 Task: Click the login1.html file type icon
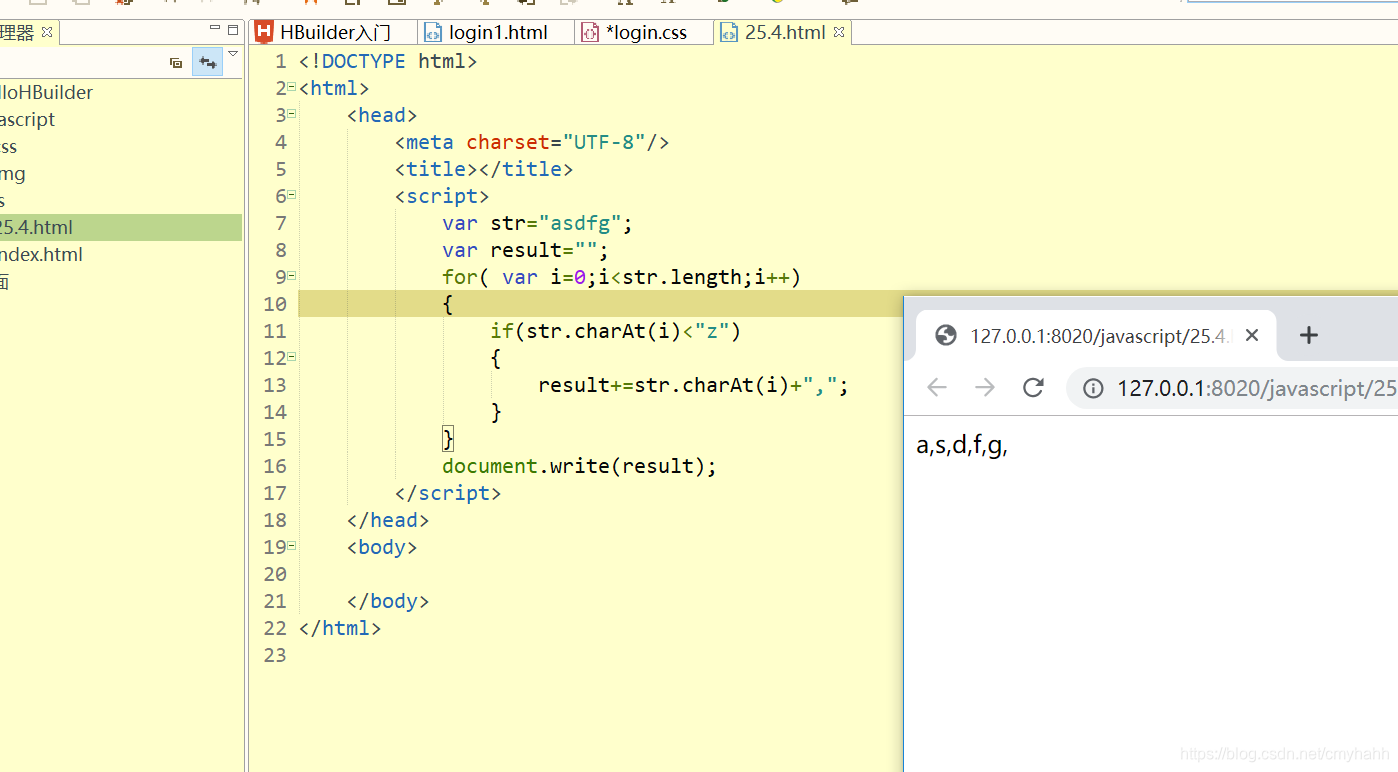click(x=433, y=32)
